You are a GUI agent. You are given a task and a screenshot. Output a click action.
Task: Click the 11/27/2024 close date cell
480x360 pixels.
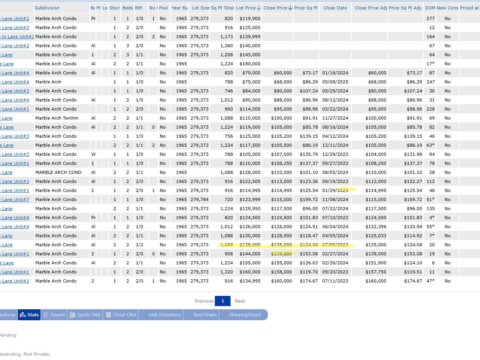coord(335,118)
